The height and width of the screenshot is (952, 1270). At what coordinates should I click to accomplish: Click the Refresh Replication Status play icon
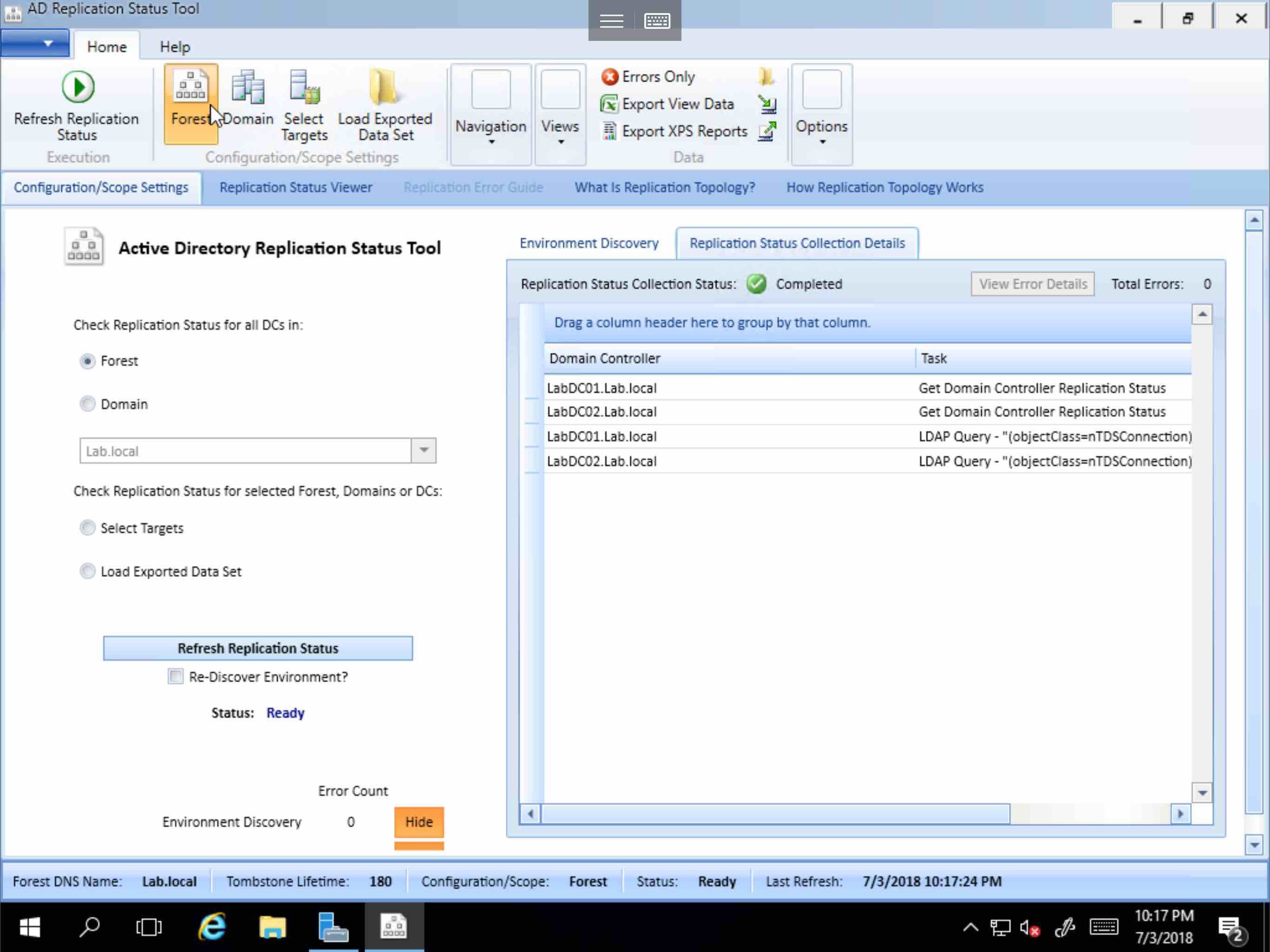tap(78, 87)
